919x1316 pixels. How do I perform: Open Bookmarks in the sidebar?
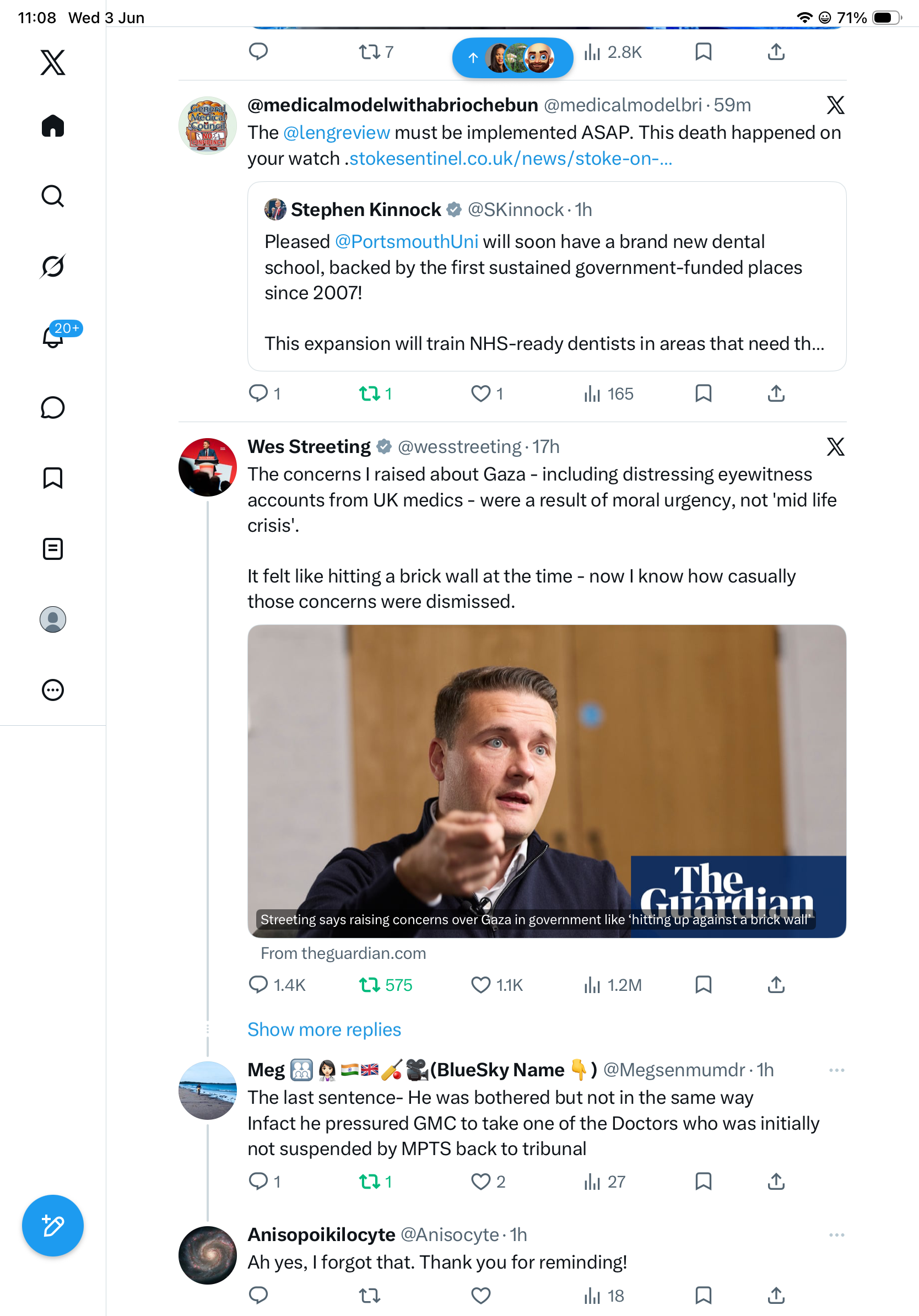coord(53,478)
